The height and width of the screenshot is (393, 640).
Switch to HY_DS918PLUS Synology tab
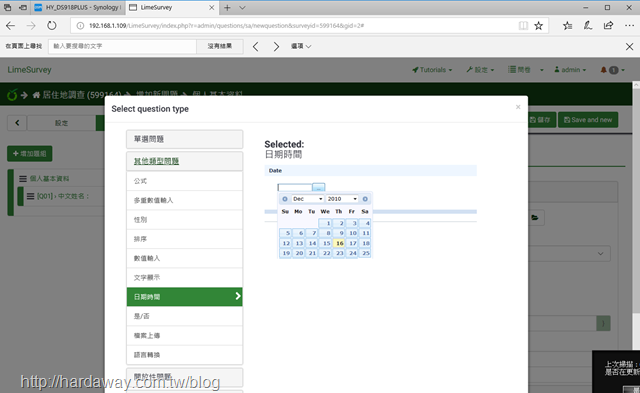click(78, 7)
